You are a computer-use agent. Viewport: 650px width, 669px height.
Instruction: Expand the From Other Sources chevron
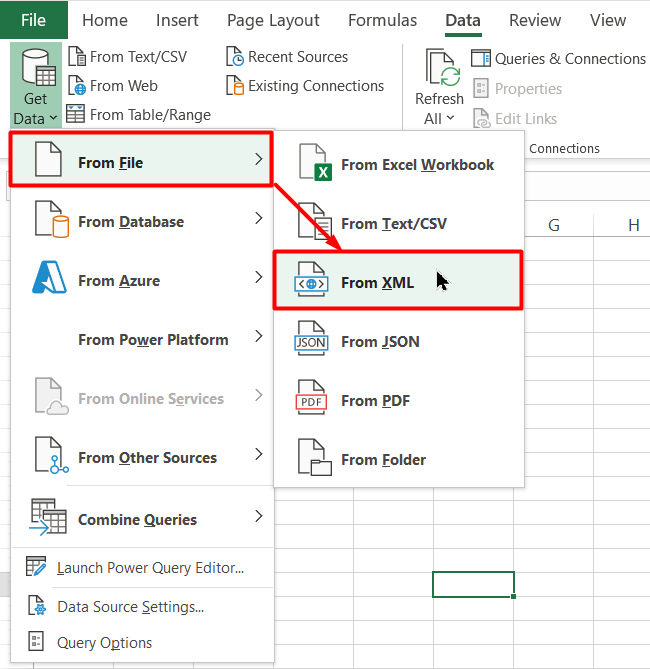[x=259, y=454]
